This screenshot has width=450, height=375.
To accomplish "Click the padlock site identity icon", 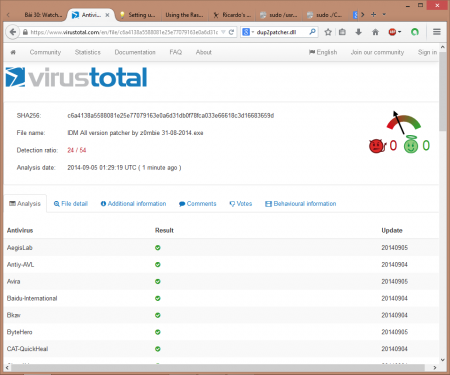I will [x=25, y=32].
